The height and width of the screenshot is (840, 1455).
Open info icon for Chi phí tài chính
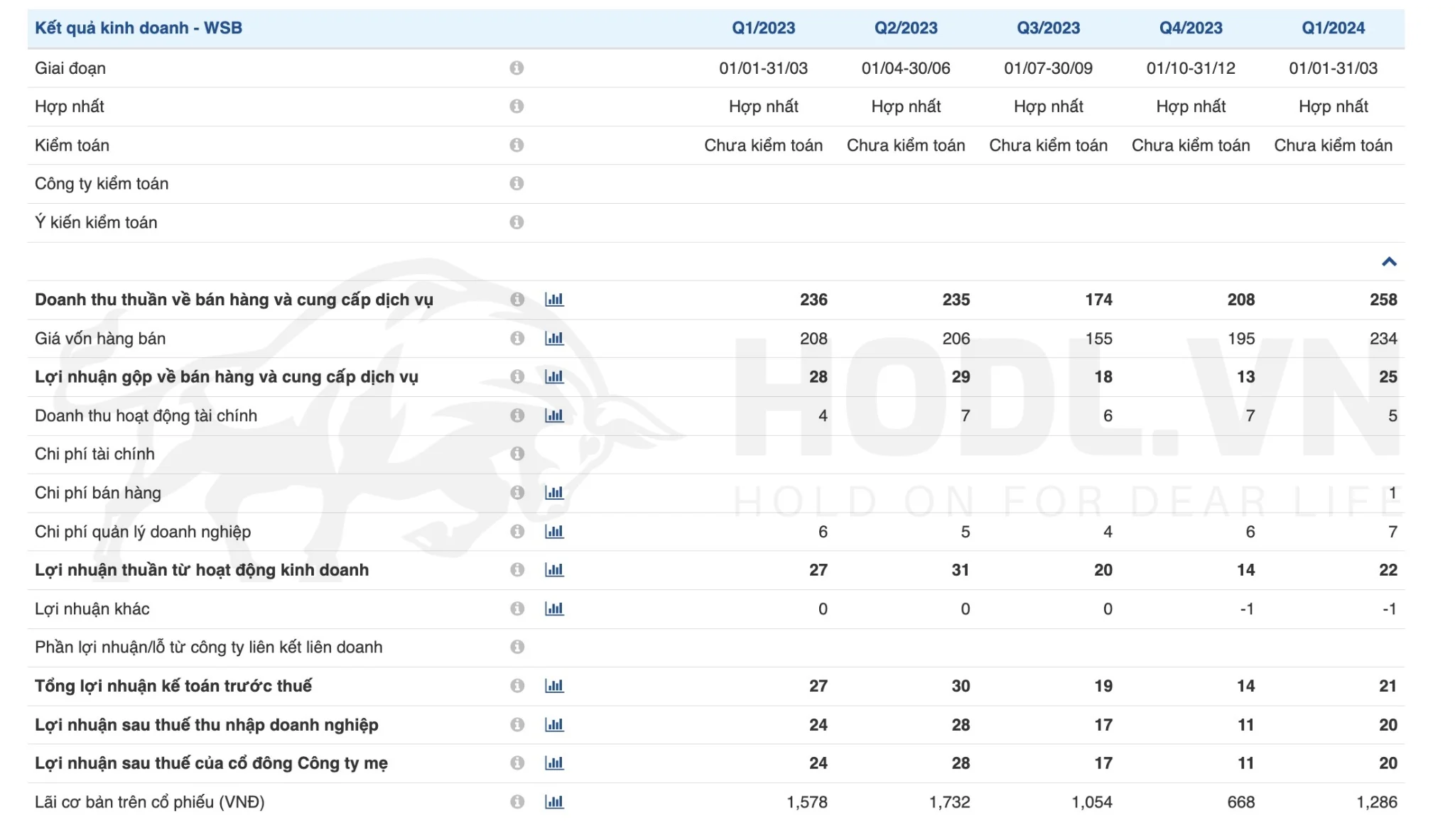pos(517,454)
